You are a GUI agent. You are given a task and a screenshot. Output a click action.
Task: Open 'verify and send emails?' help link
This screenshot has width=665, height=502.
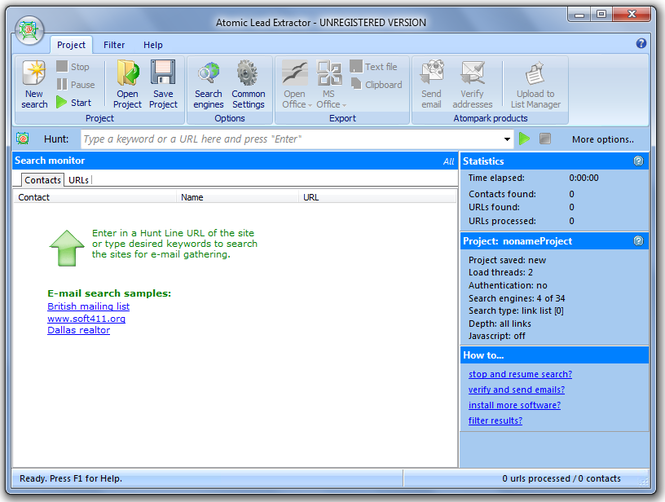tap(516, 390)
